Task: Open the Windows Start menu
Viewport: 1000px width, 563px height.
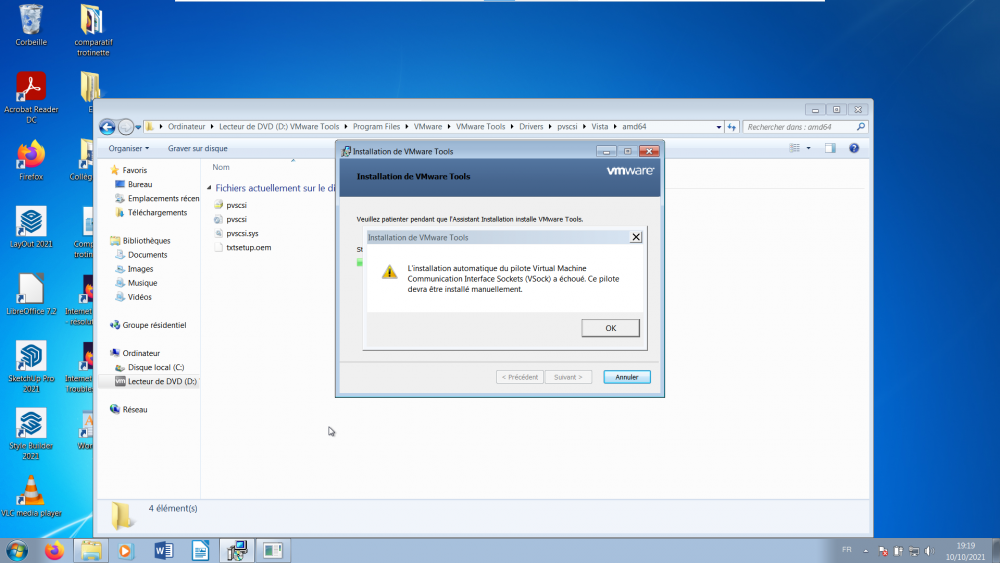Action: (x=17, y=550)
